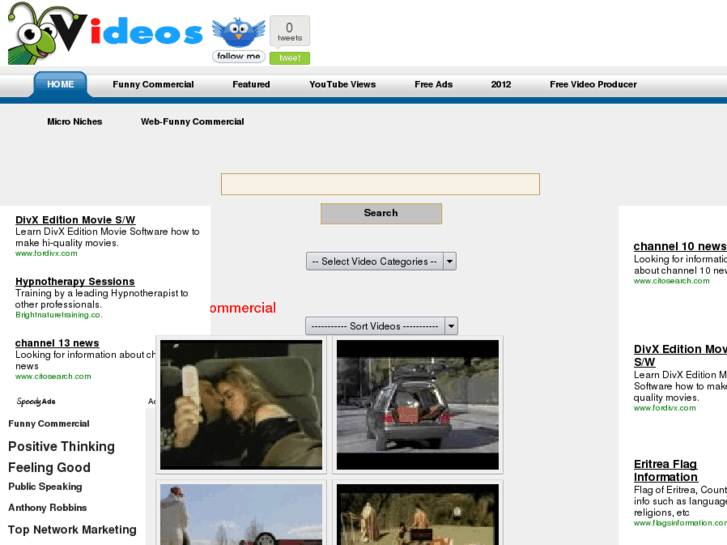Viewport: 727px width, 545px height.
Task: Open Positive Thinking sidebar category
Action: [61, 446]
